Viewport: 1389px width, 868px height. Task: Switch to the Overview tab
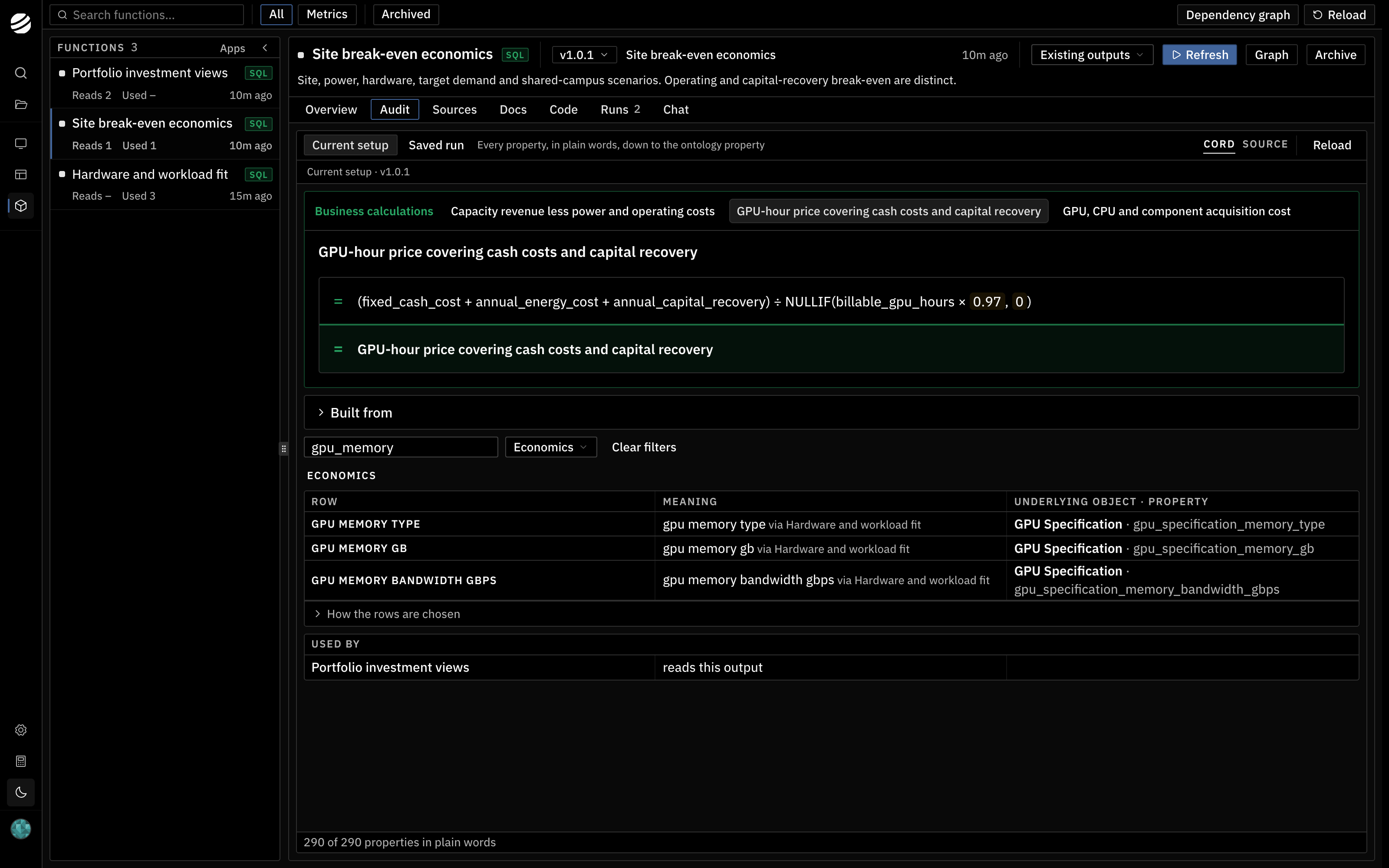coord(331,109)
